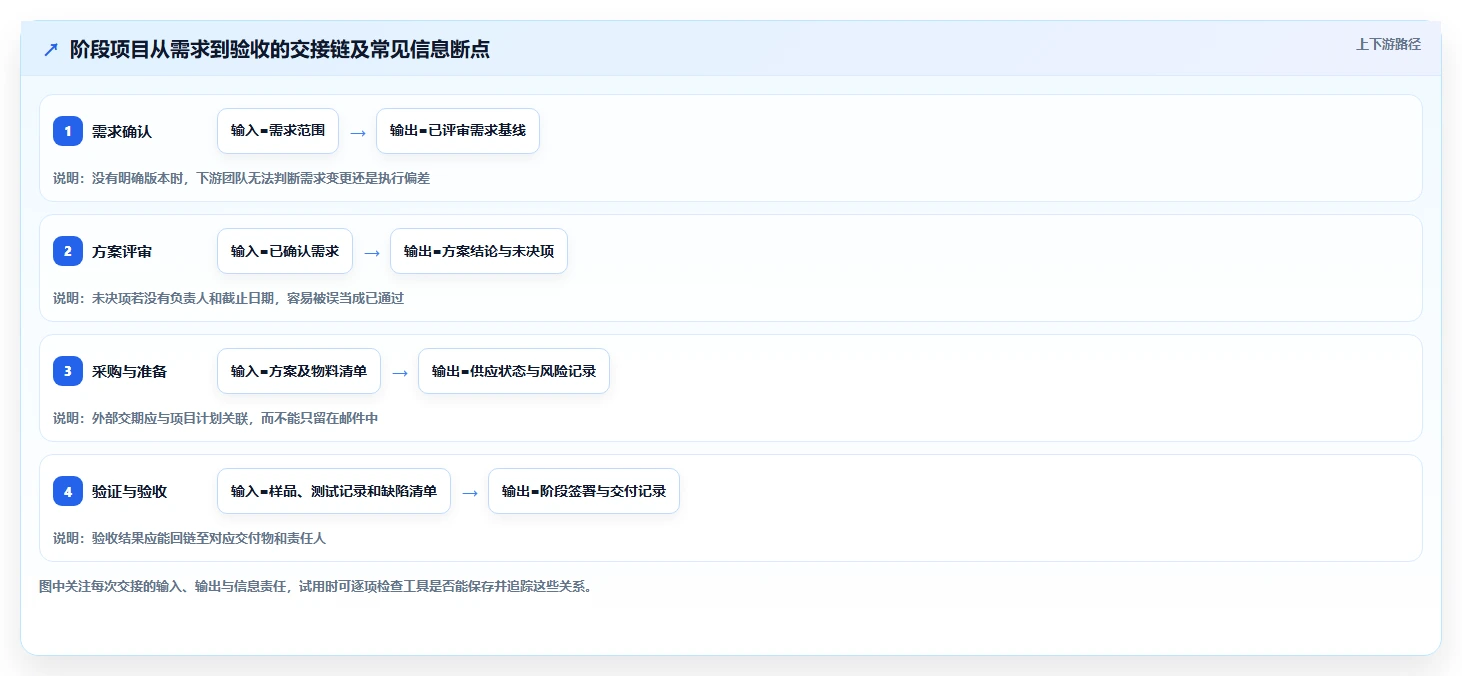Click the footer text 图中关注每次交接的输入
This screenshot has height=676, width=1462.
pyautogui.click(x=315, y=586)
